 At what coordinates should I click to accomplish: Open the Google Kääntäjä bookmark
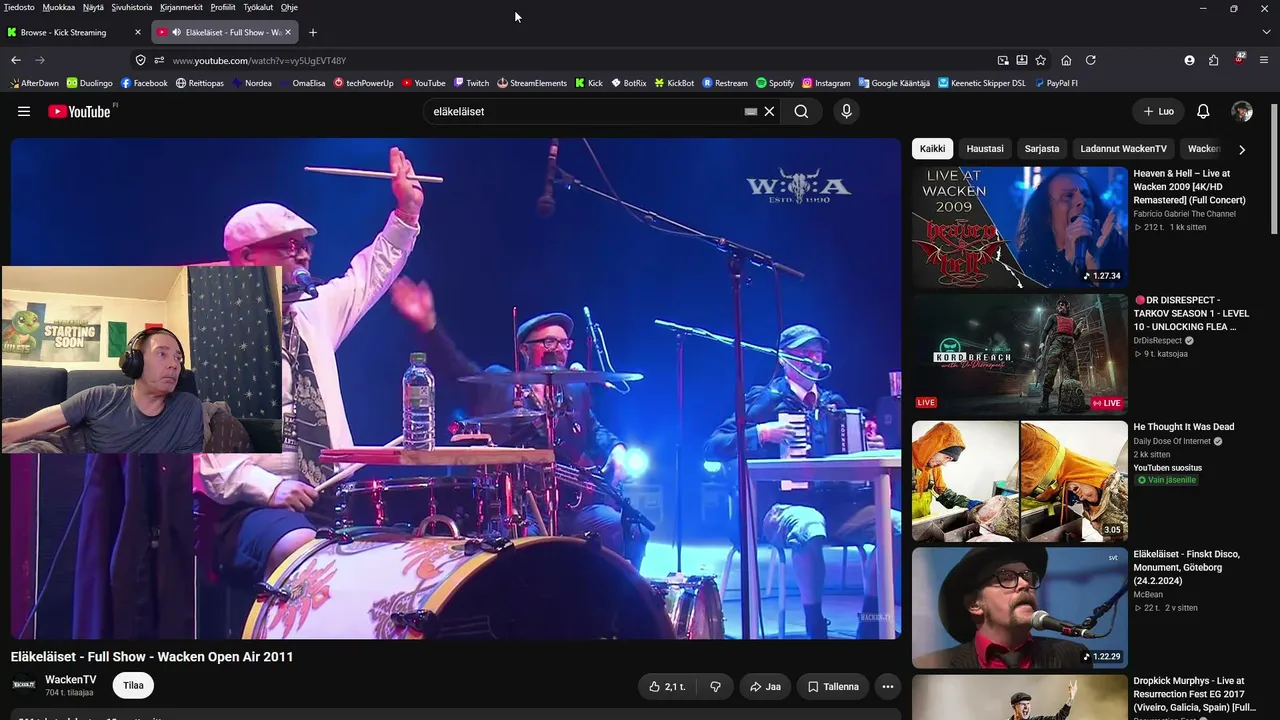(893, 83)
